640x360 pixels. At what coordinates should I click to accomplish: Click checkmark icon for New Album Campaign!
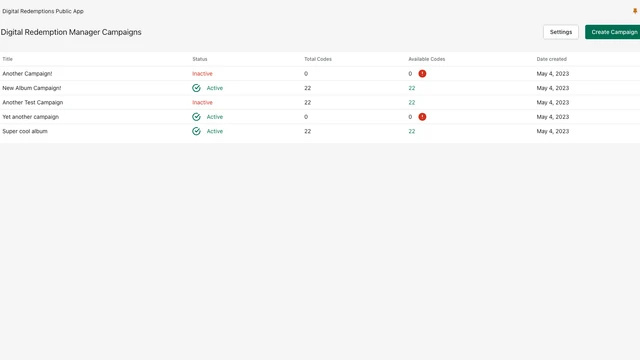pyautogui.click(x=196, y=88)
